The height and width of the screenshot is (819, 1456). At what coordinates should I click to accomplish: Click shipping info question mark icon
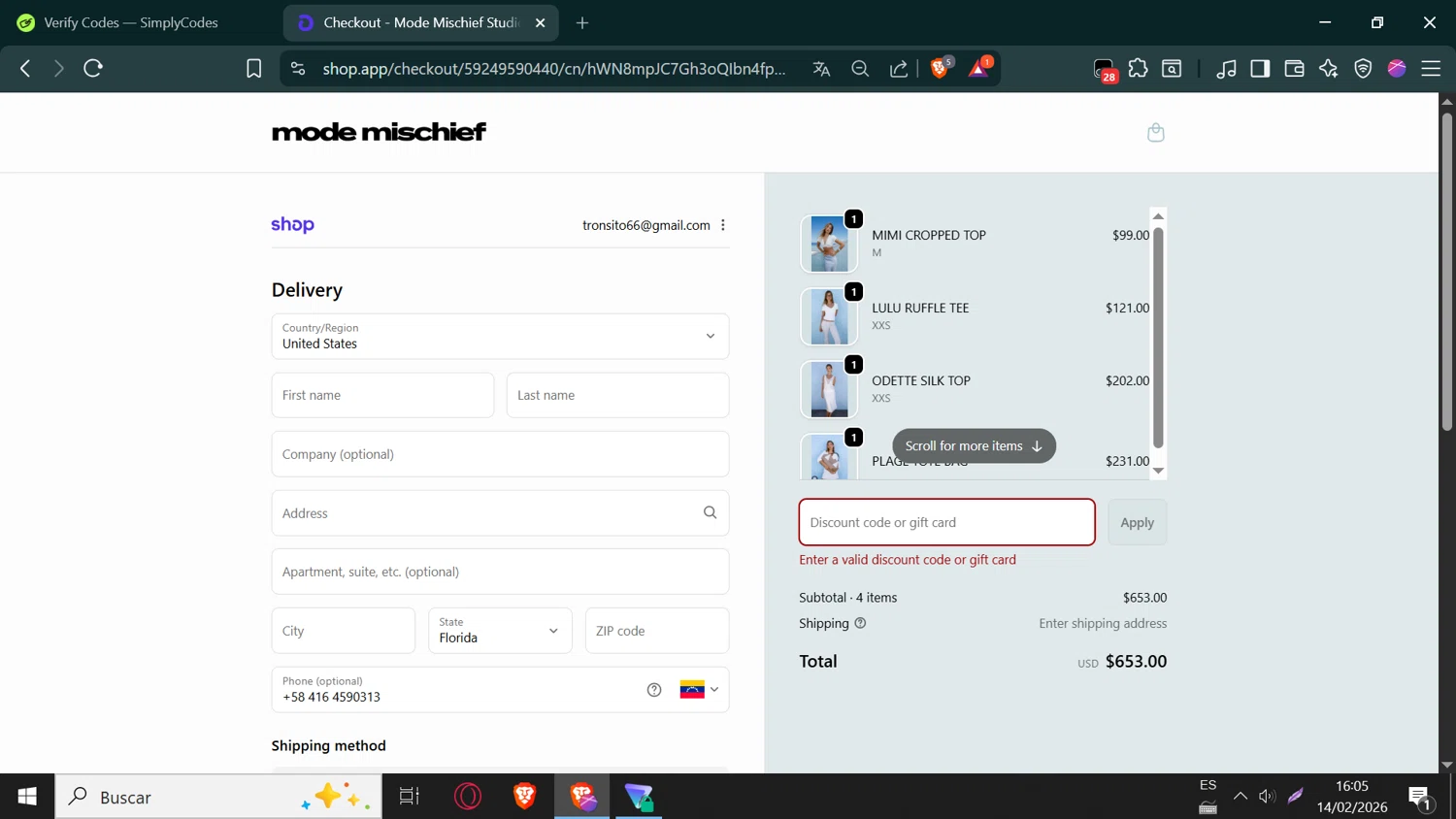tap(860, 623)
